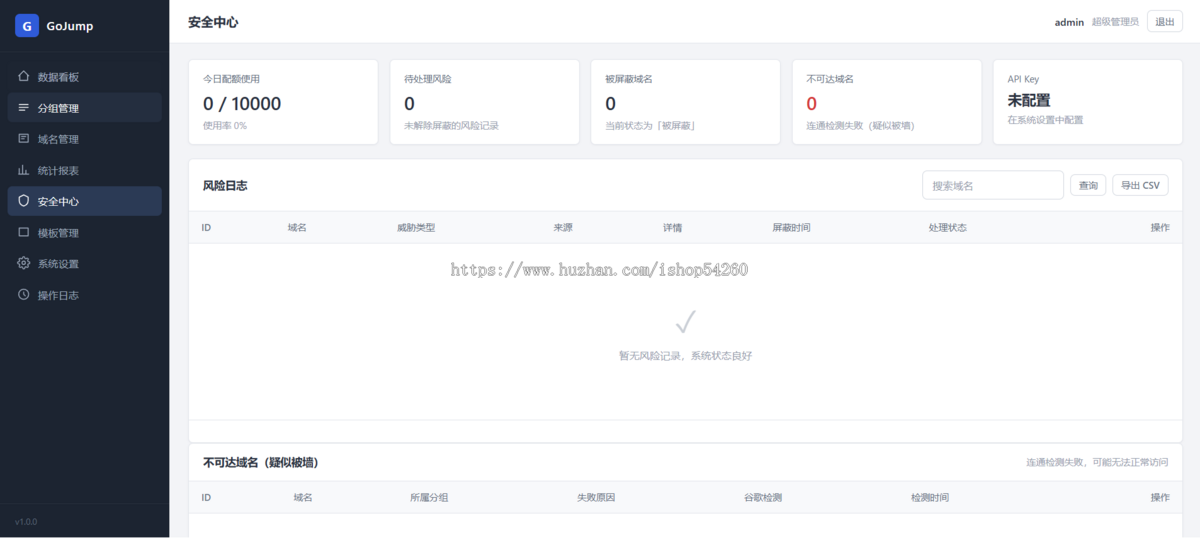Click the 待处理风险 card
Image resolution: width=1200 pixels, height=538 pixels.
click(x=484, y=102)
